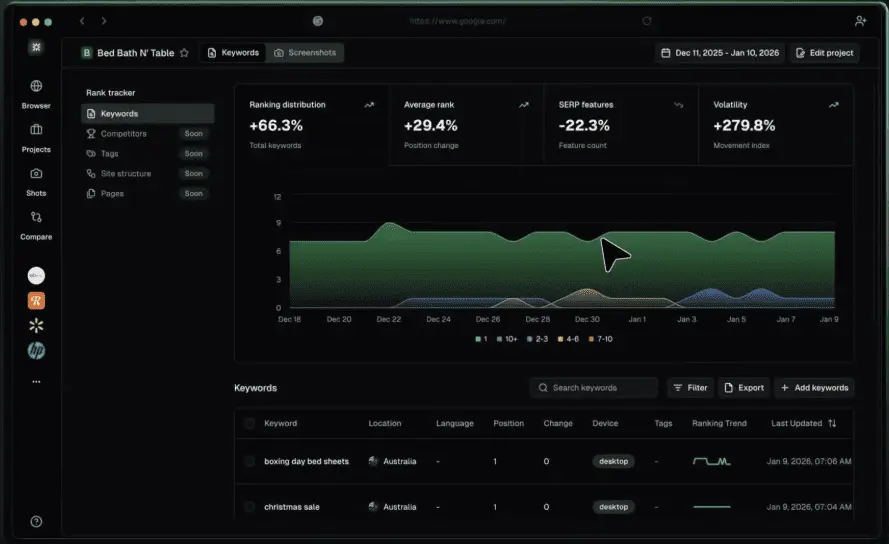Open the Compare sidebar section
The image size is (889, 544).
pos(36,225)
